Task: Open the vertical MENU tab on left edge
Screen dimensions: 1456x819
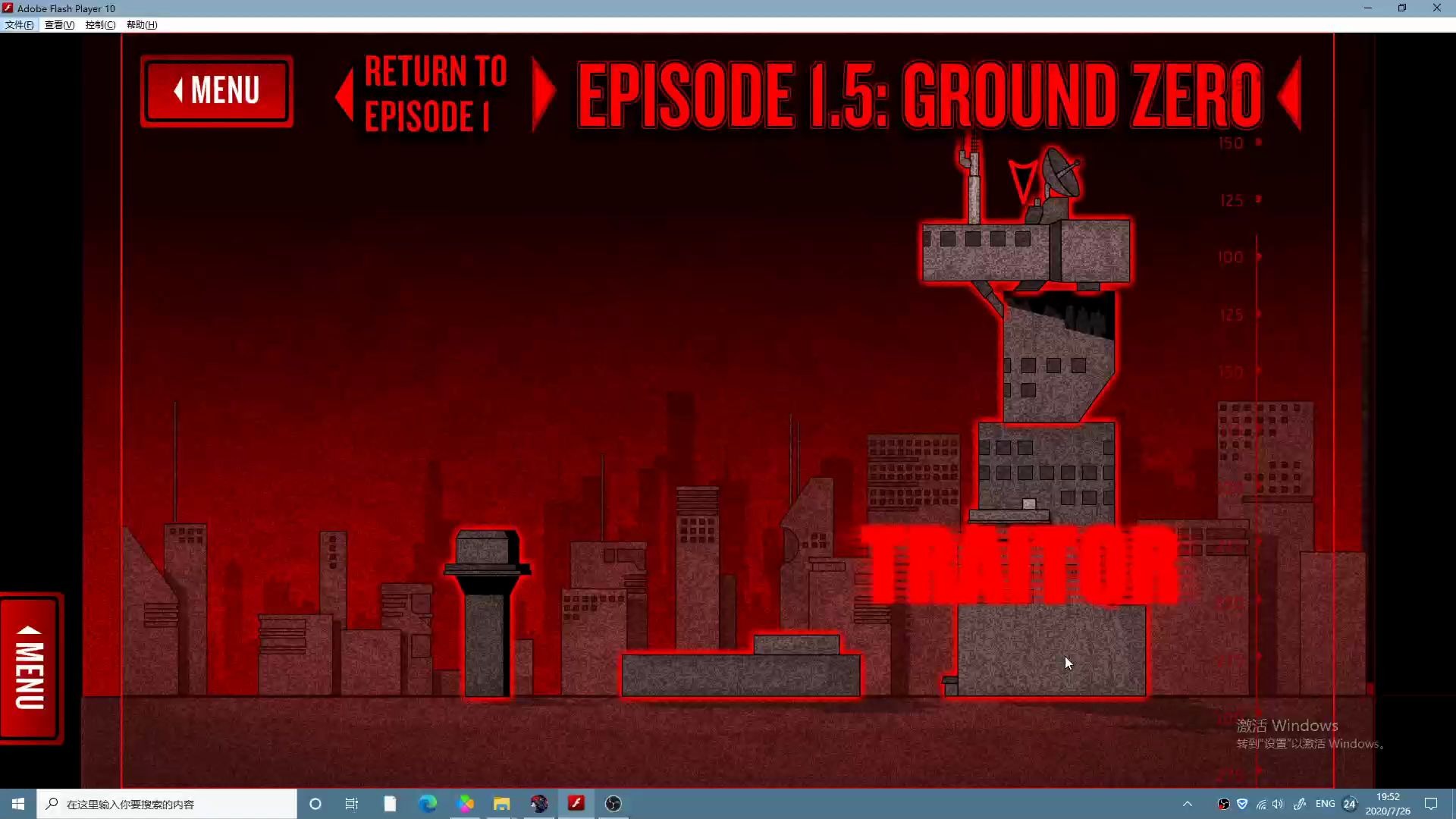Action: click(x=30, y=668)
